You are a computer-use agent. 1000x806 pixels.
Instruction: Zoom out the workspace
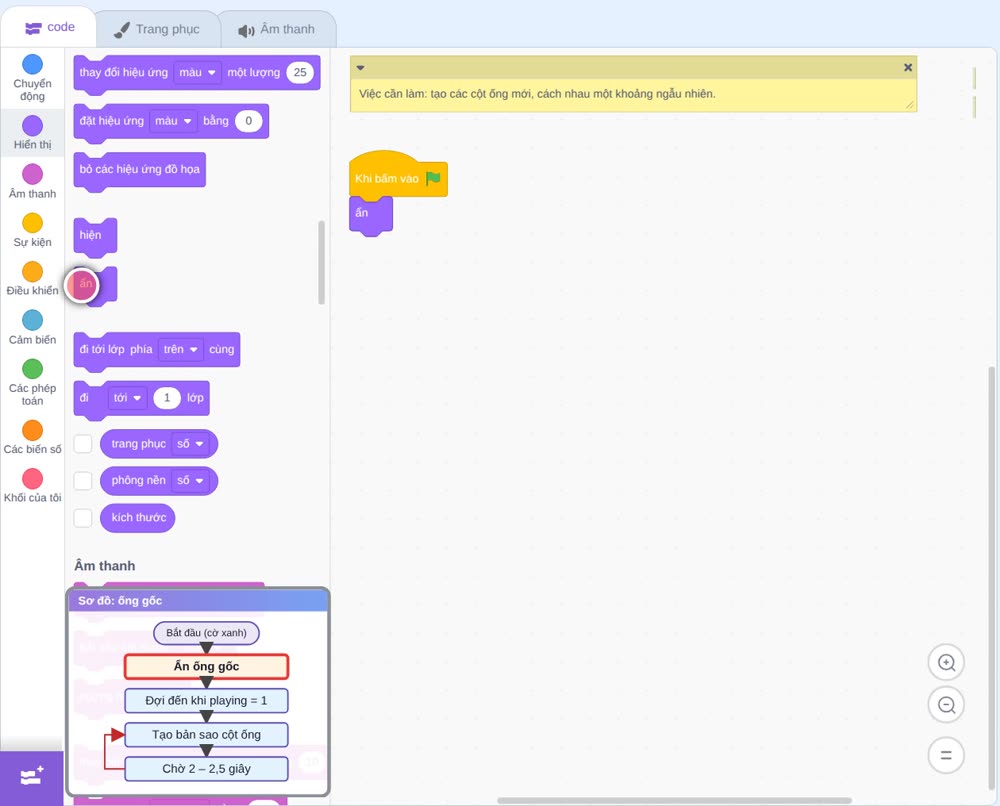click(x=946, y=705)
